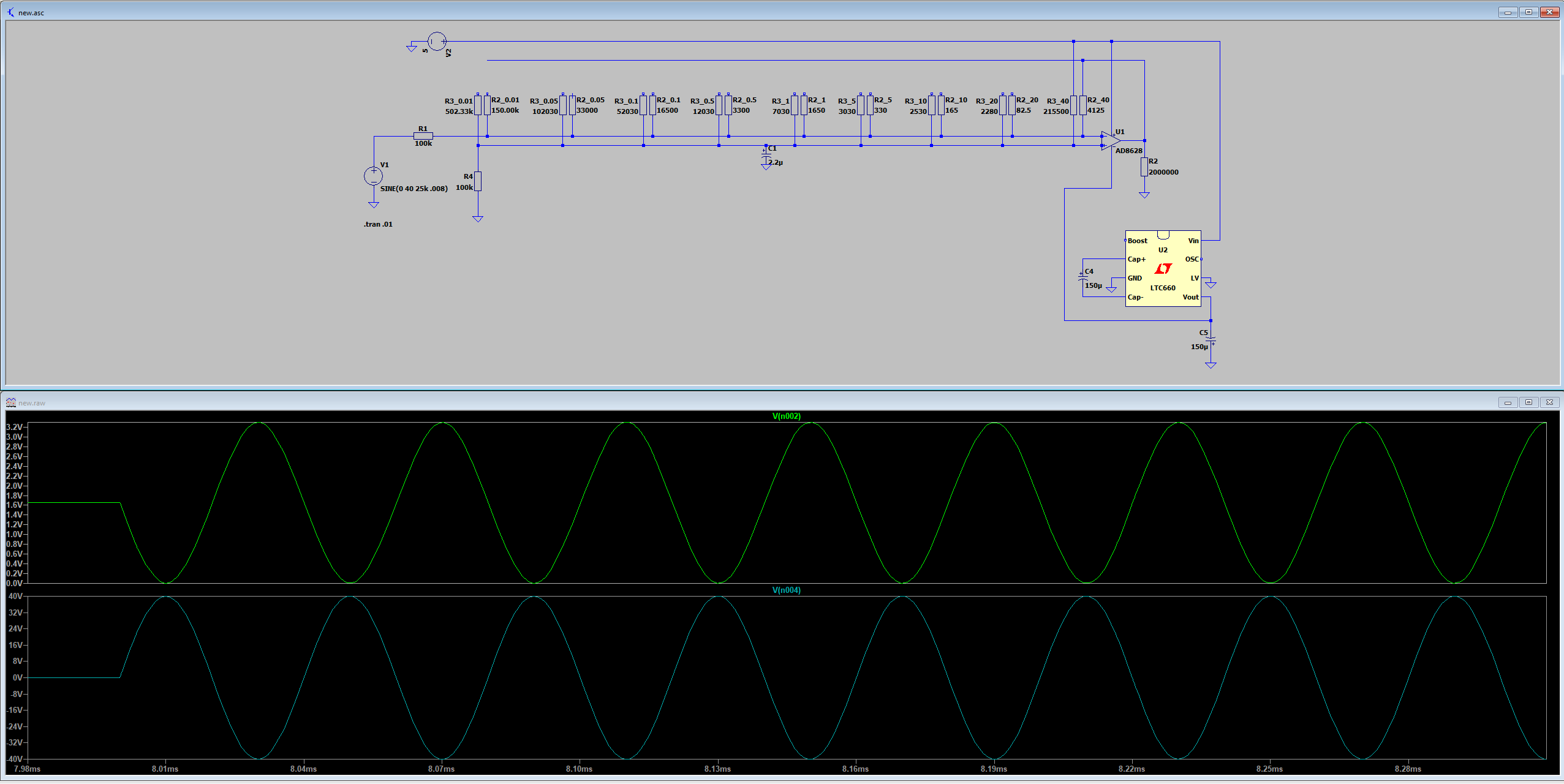
Task: Select the R2_20 resistor symbol
Action: tap(1012, 105)
